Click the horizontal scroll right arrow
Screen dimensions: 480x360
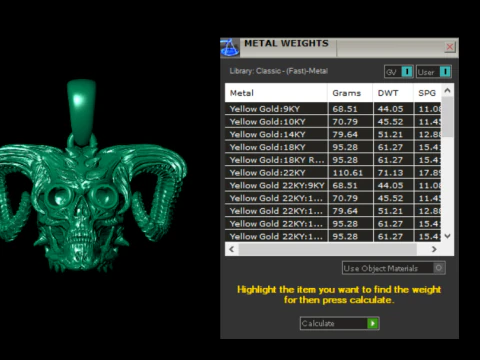click(434, 249)
